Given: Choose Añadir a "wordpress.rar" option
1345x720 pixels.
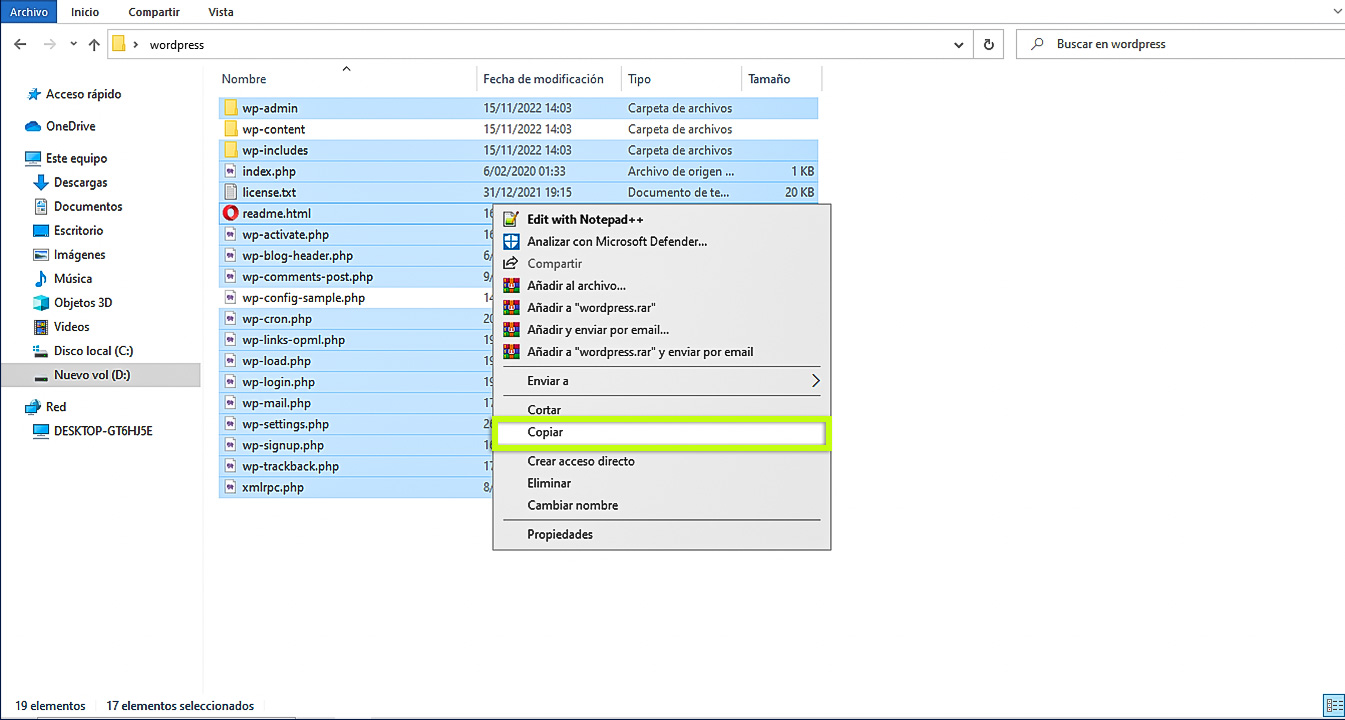Looking at the screenshot, I should tap(661, 307).
